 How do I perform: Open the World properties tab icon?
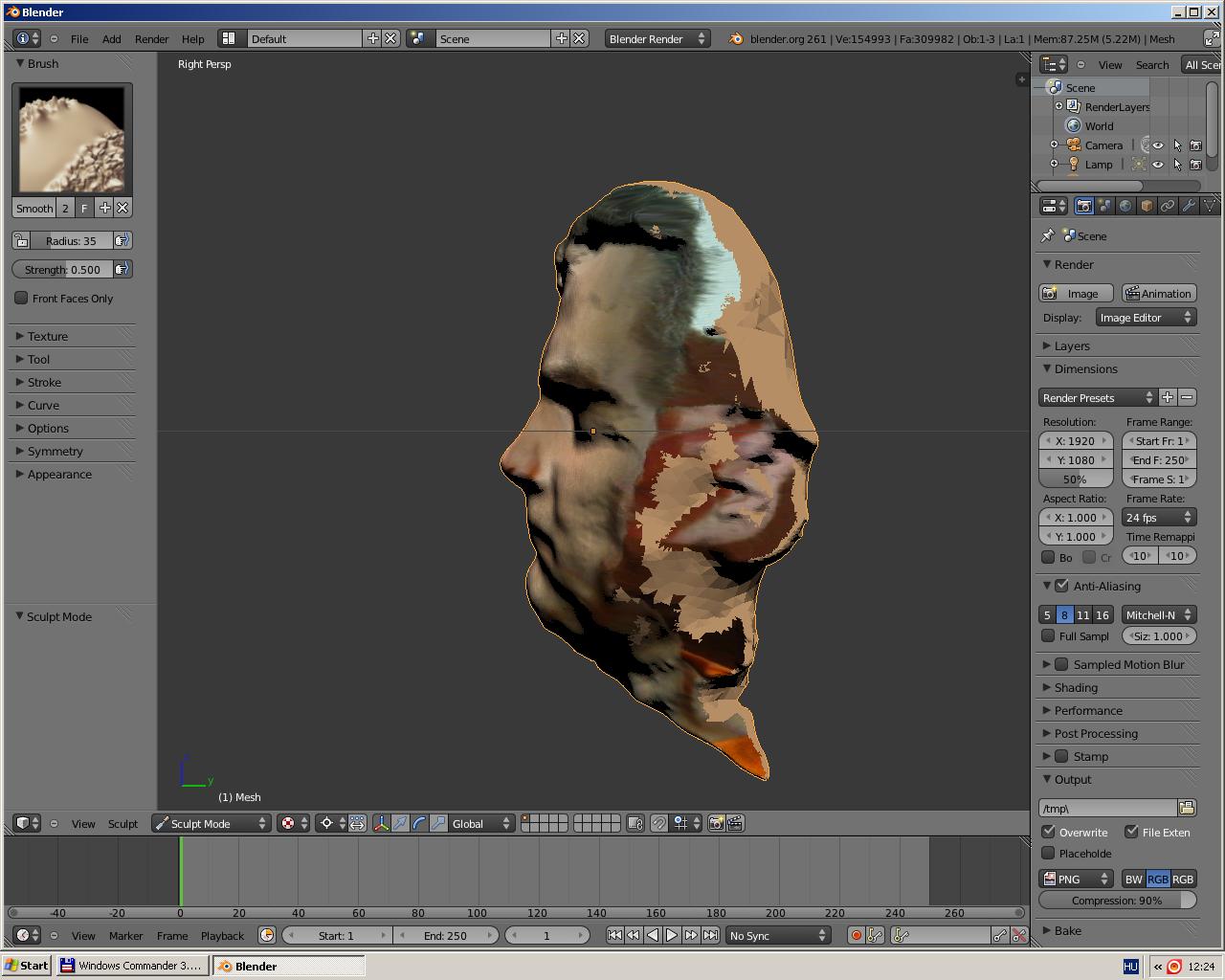[x=1125, y=206]
